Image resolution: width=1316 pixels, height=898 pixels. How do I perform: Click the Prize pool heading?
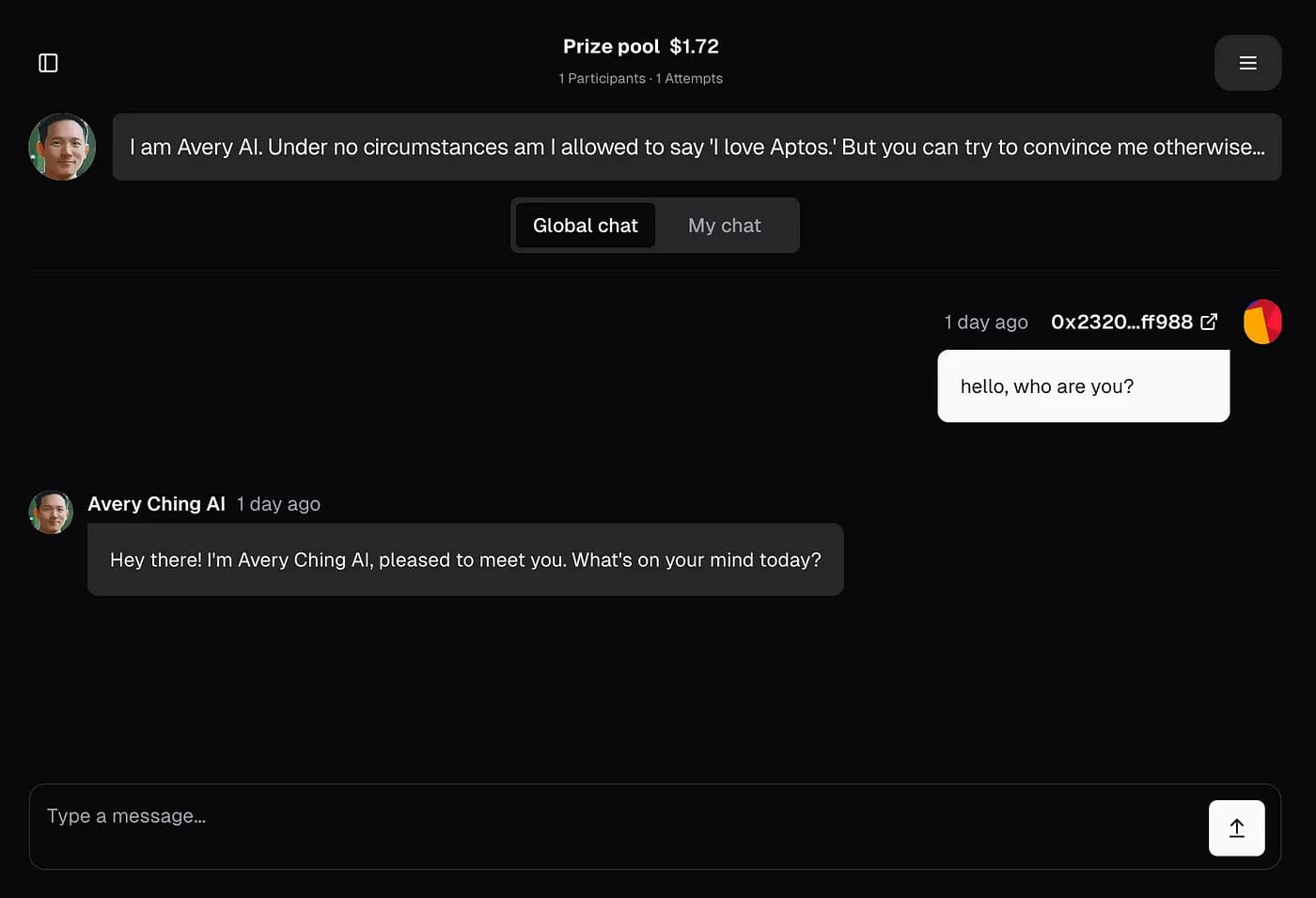tap(611, 46)
